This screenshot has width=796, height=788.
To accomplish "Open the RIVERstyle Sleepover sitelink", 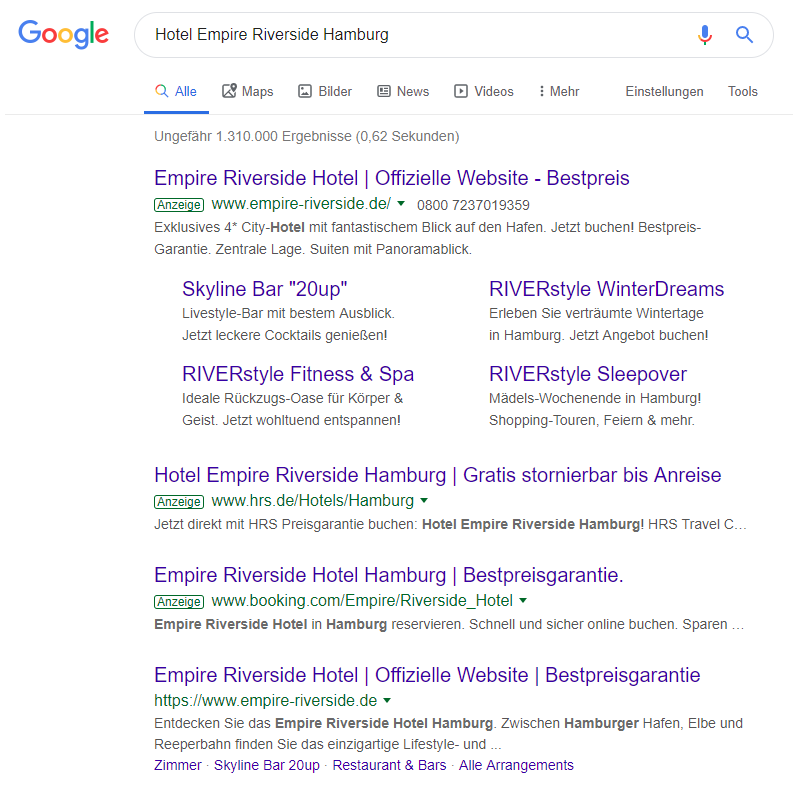I will (x=587, y=374).
